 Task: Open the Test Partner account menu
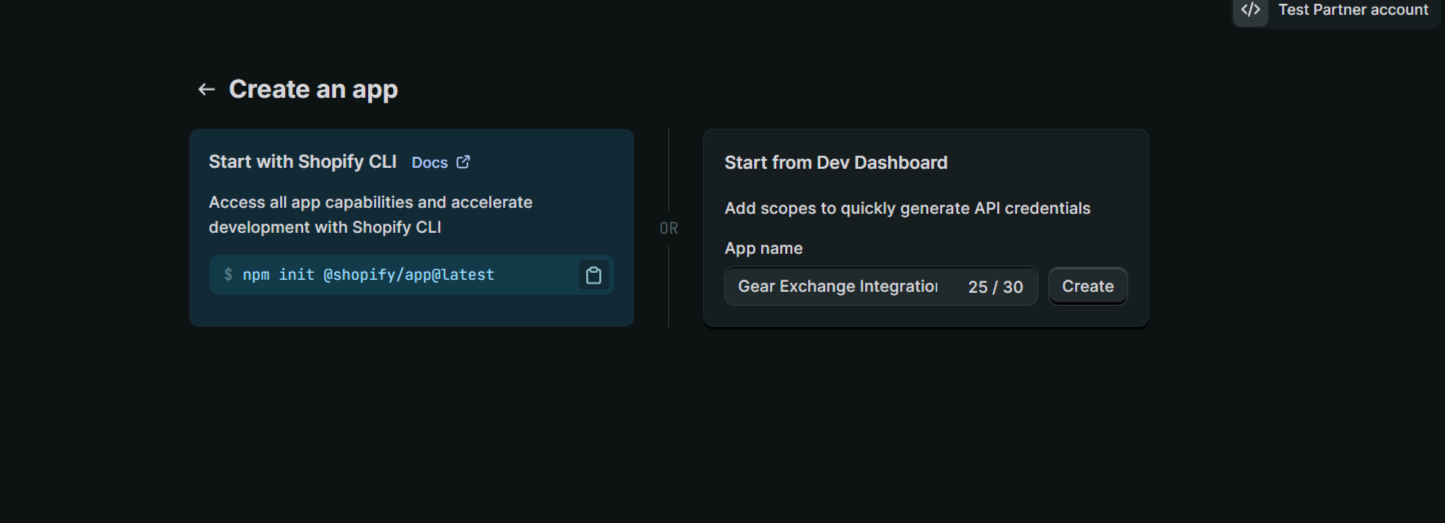tap(1352, 10)
